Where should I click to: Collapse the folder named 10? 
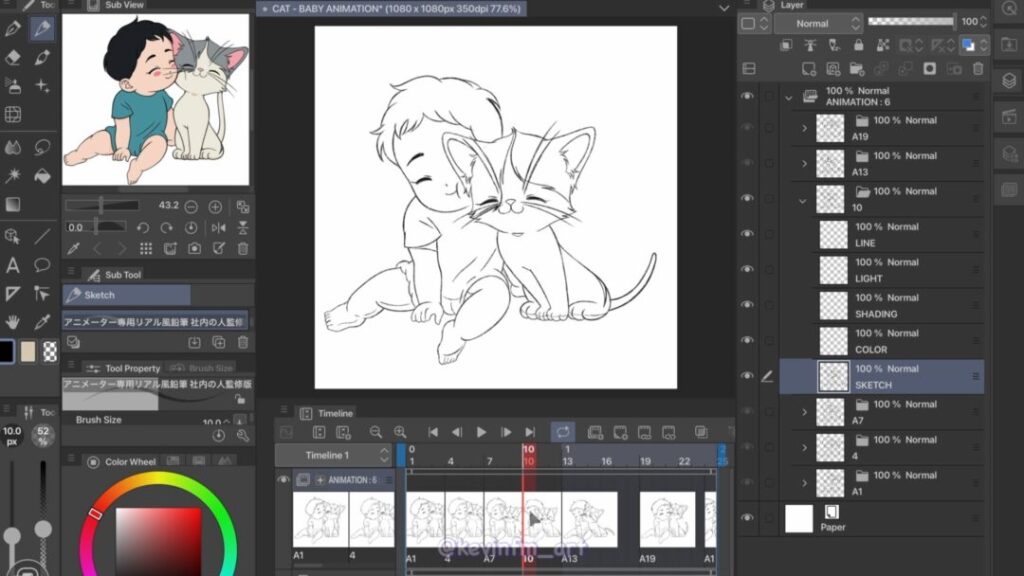pyautogui.click(x=804, y=199)
